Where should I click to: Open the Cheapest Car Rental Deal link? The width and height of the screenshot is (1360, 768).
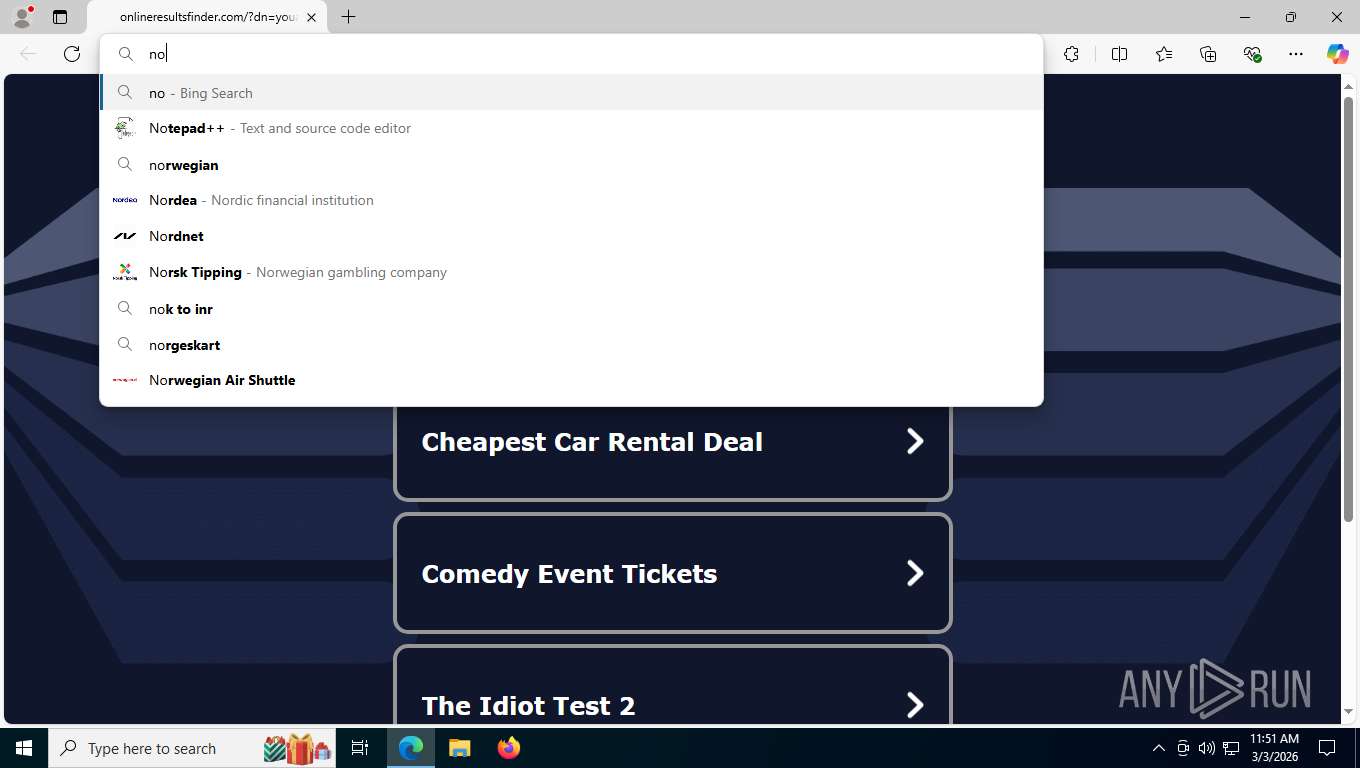pos(673,442)
